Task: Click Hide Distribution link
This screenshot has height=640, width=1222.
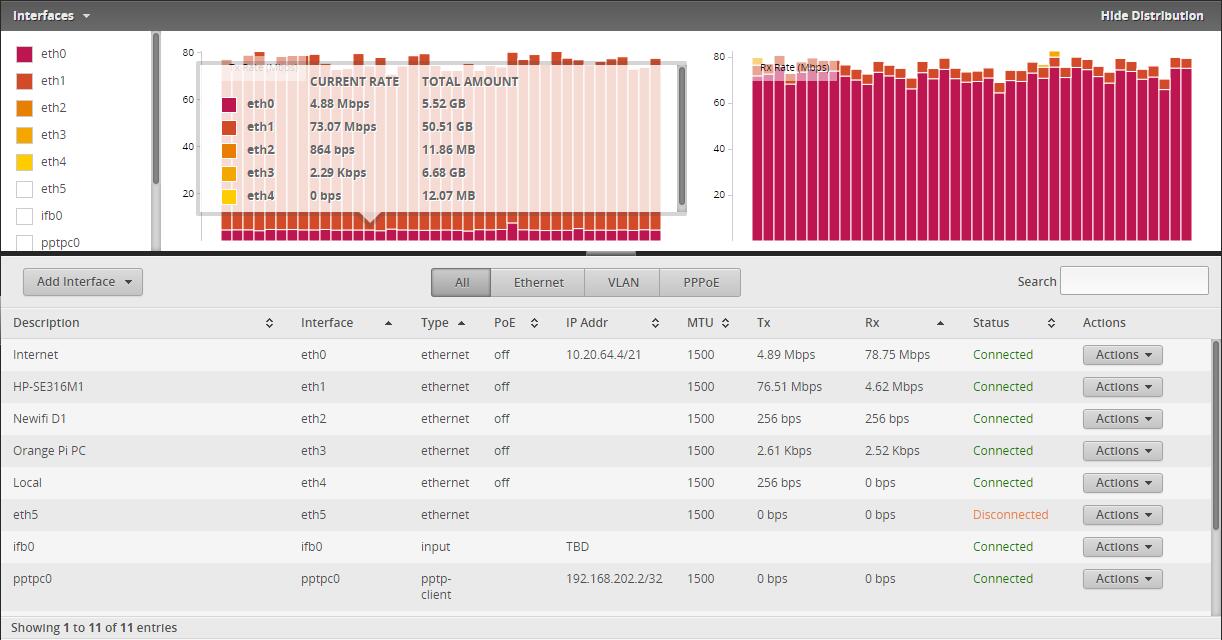Action: point(1152,15)
